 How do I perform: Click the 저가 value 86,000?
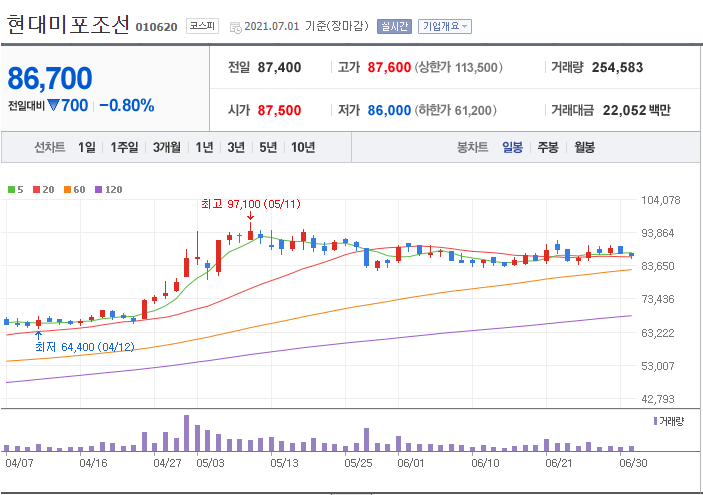coord(389,110)
